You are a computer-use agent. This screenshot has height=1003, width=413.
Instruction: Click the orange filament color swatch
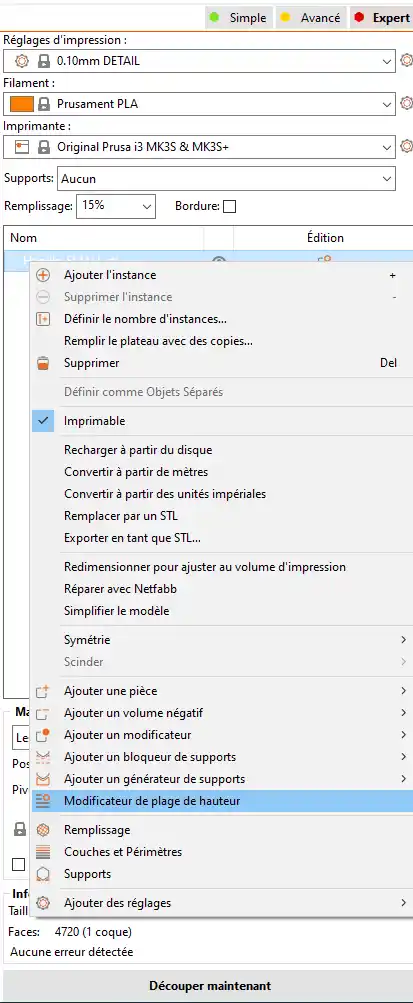click(22, 104)
